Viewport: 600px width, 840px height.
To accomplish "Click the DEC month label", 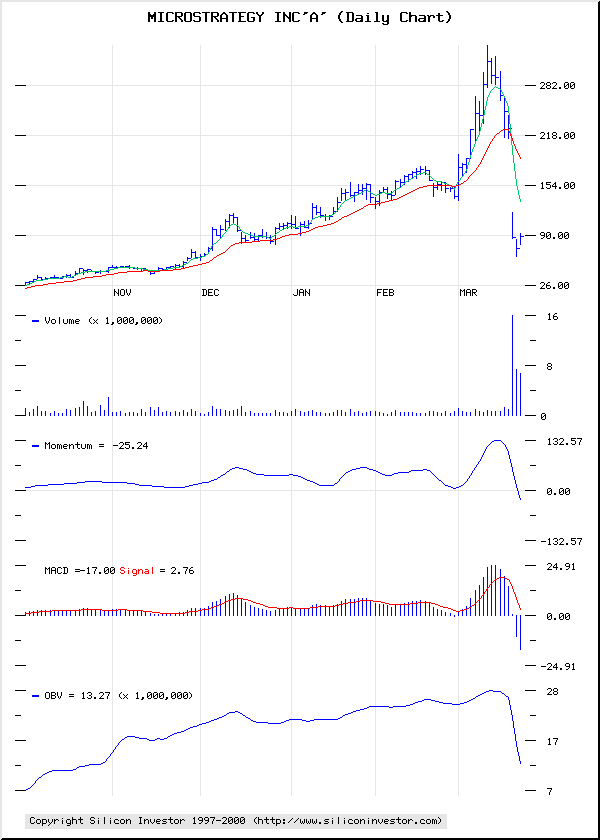I will tap(210, 292).
